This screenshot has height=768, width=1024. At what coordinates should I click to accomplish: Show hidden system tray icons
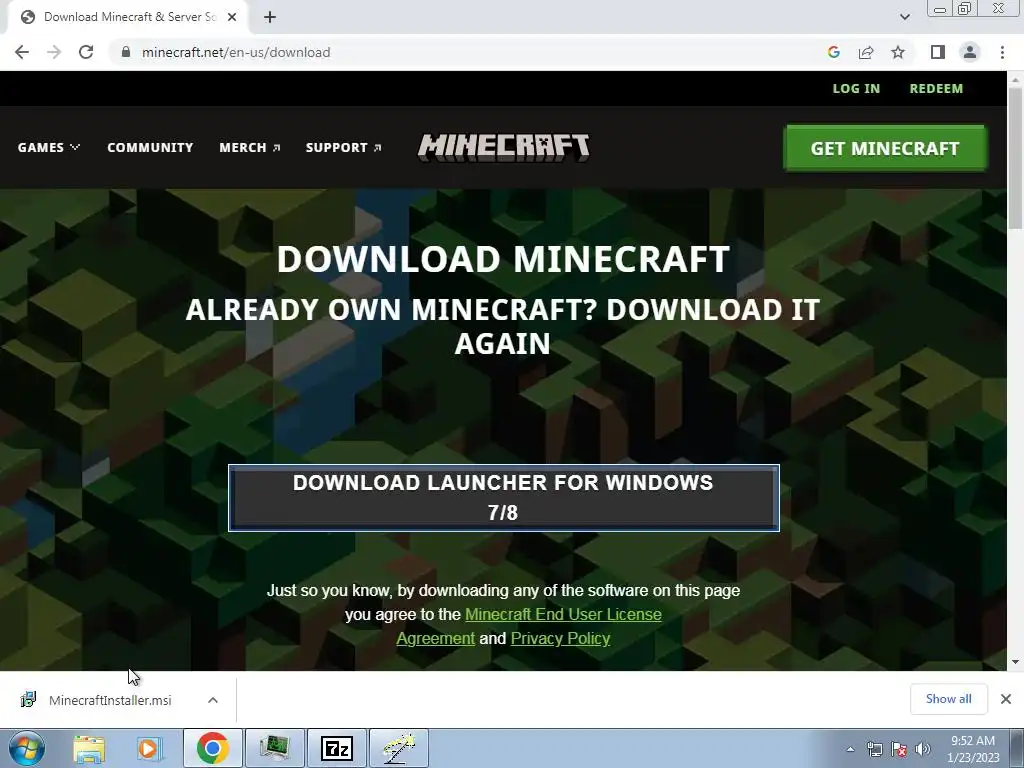pyautogui.click(x=850, y=749)
